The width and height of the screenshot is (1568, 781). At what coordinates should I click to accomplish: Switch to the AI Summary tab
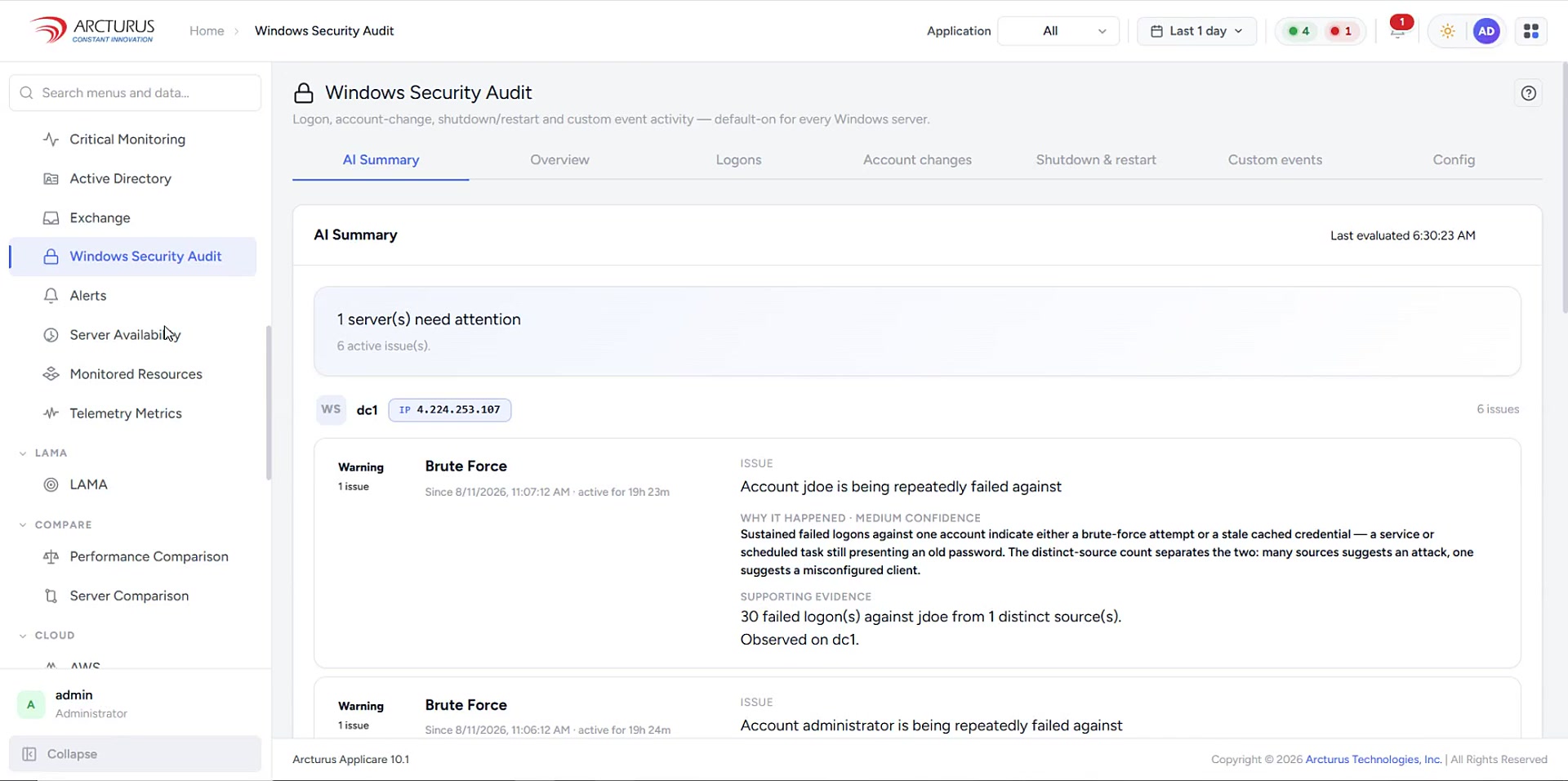coord(381,160)
